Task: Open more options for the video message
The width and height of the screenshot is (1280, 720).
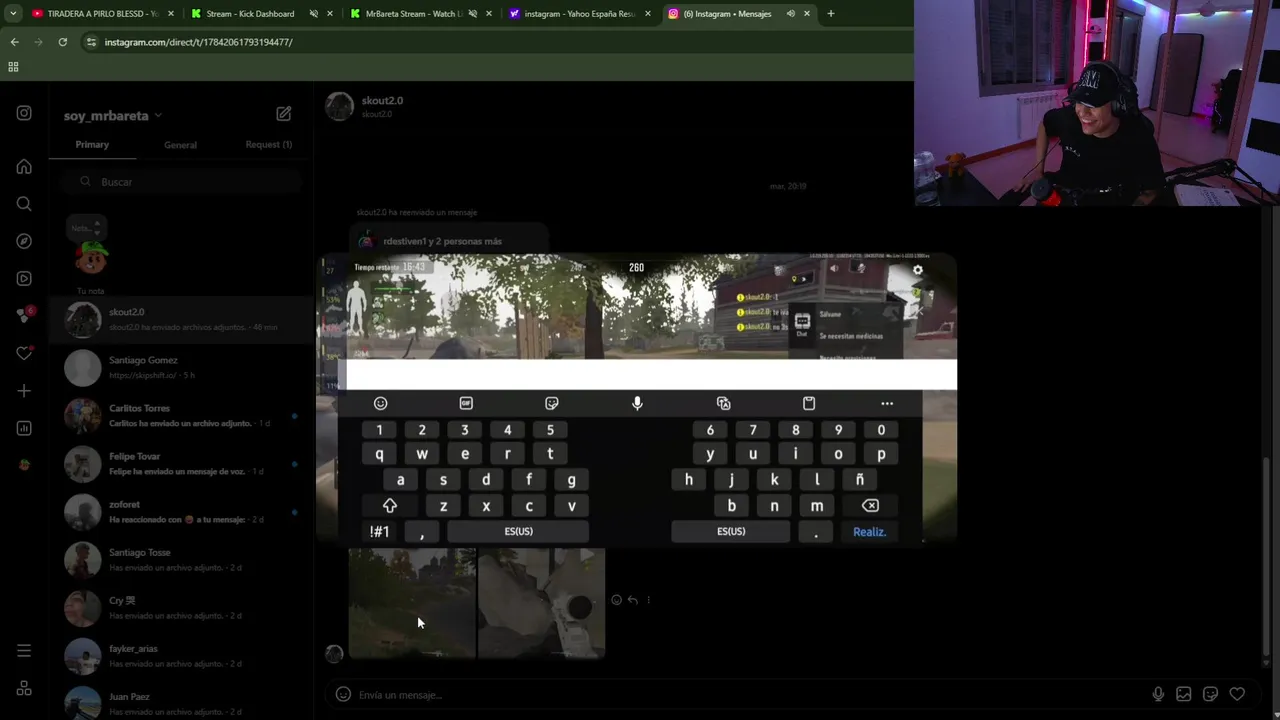Action: (648, 600)
